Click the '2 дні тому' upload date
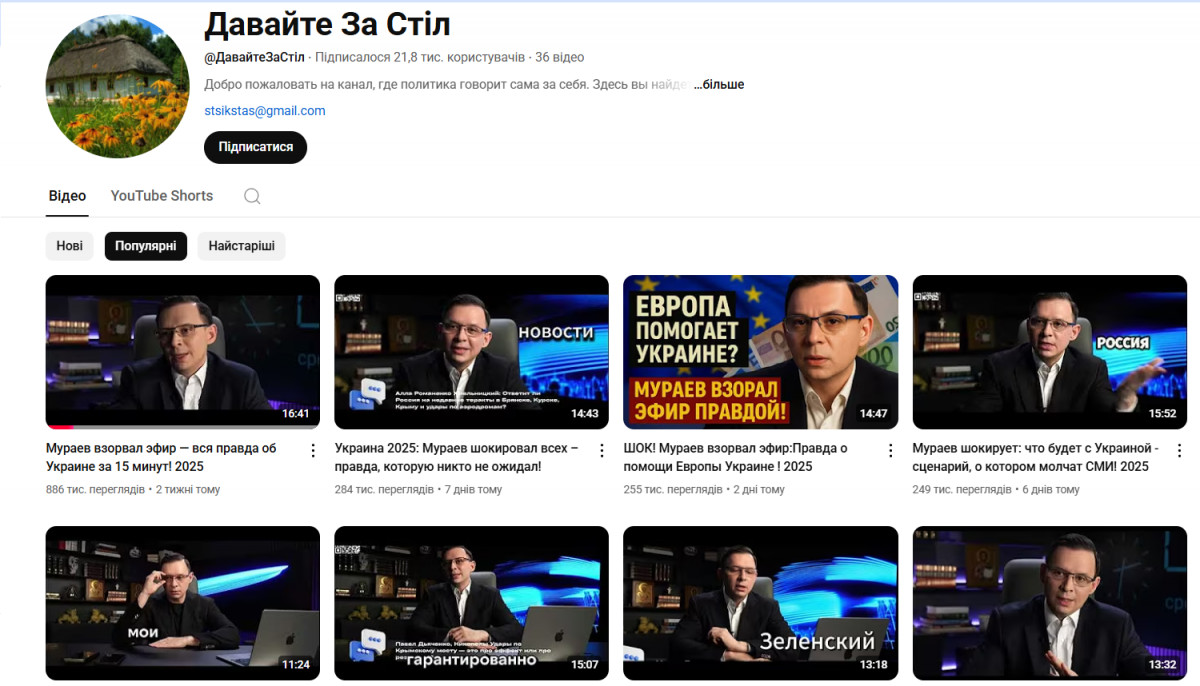This screenshot has width=1200, height=686. tap(759, 490)
